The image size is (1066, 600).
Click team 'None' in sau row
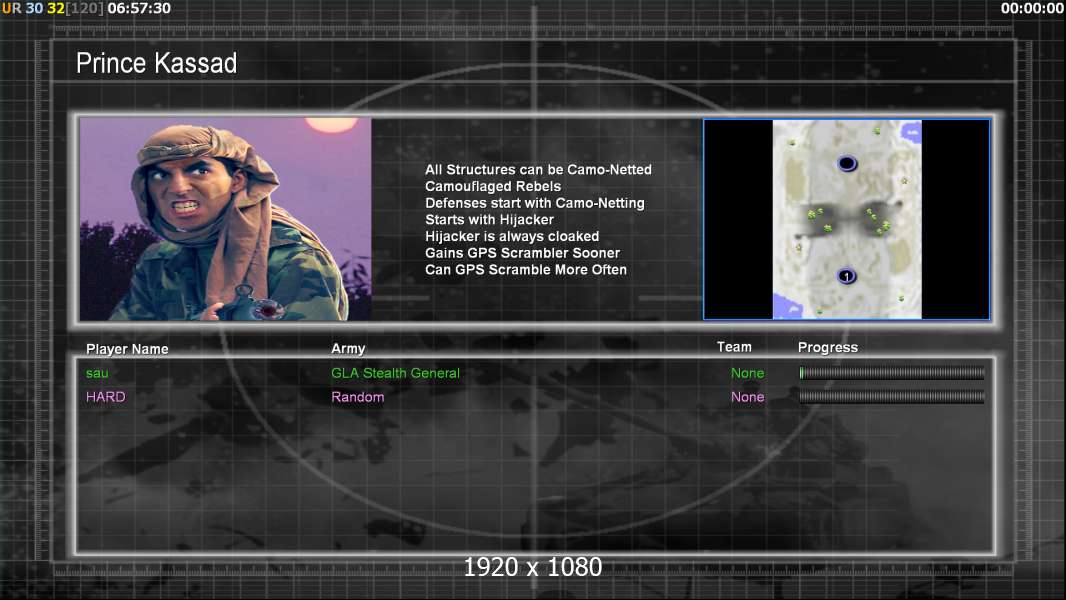(x=747, y=373)
